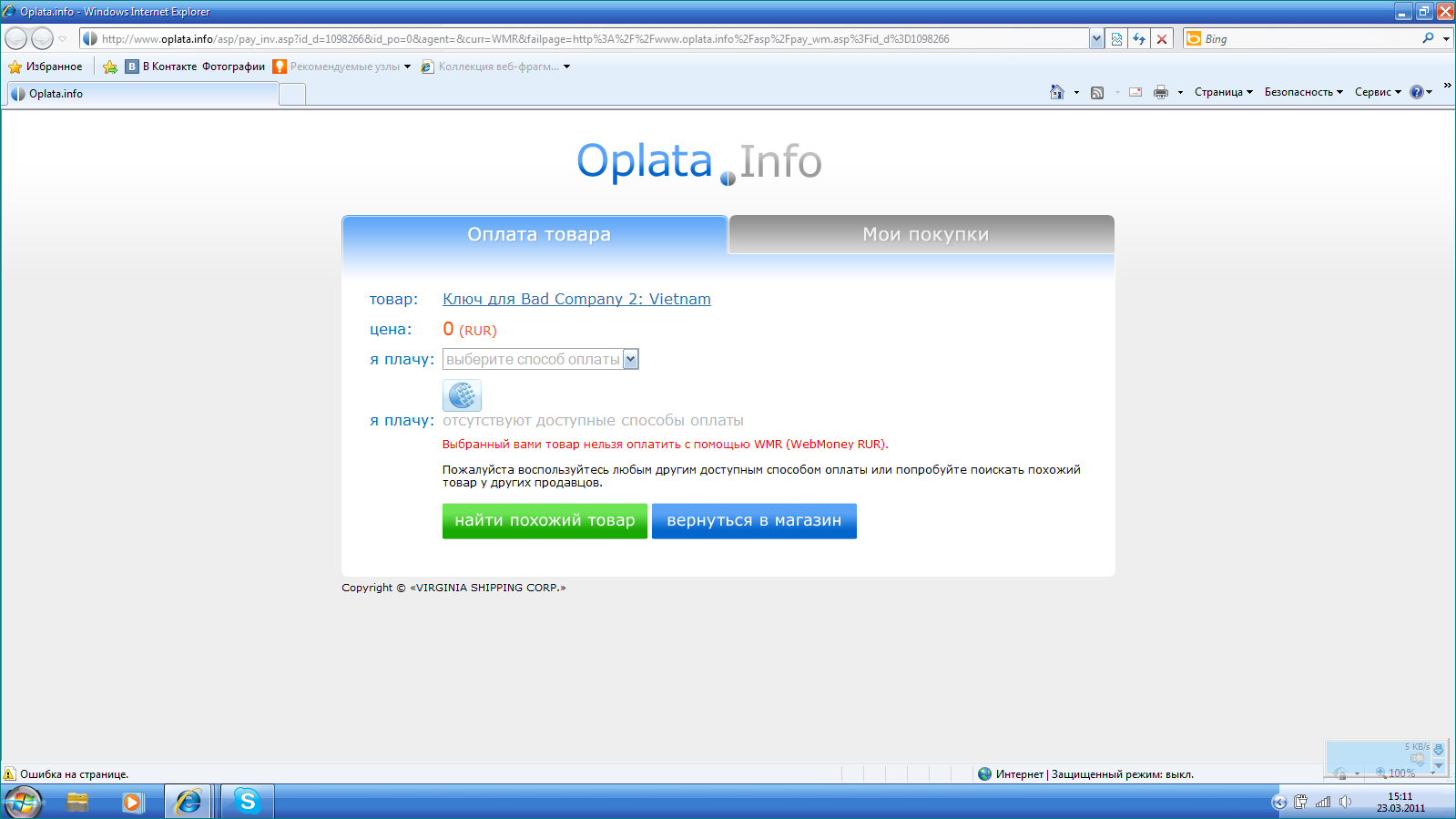Expand command bar overflow chevron
1456x819 pixels.
1447,85
